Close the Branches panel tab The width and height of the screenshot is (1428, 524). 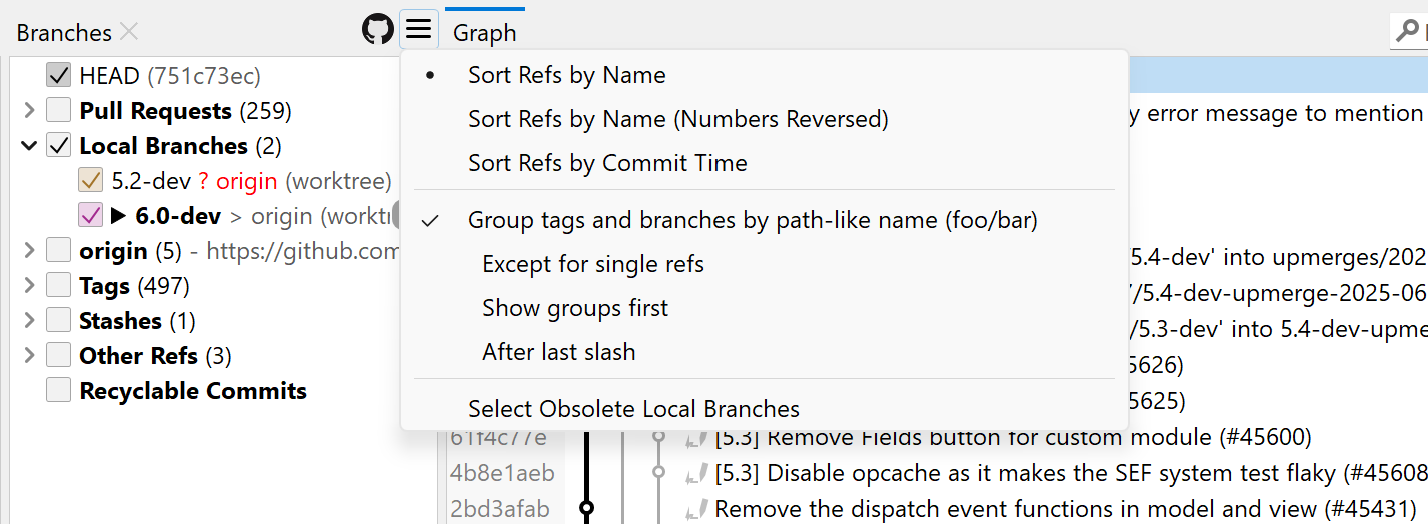point(129,32)
